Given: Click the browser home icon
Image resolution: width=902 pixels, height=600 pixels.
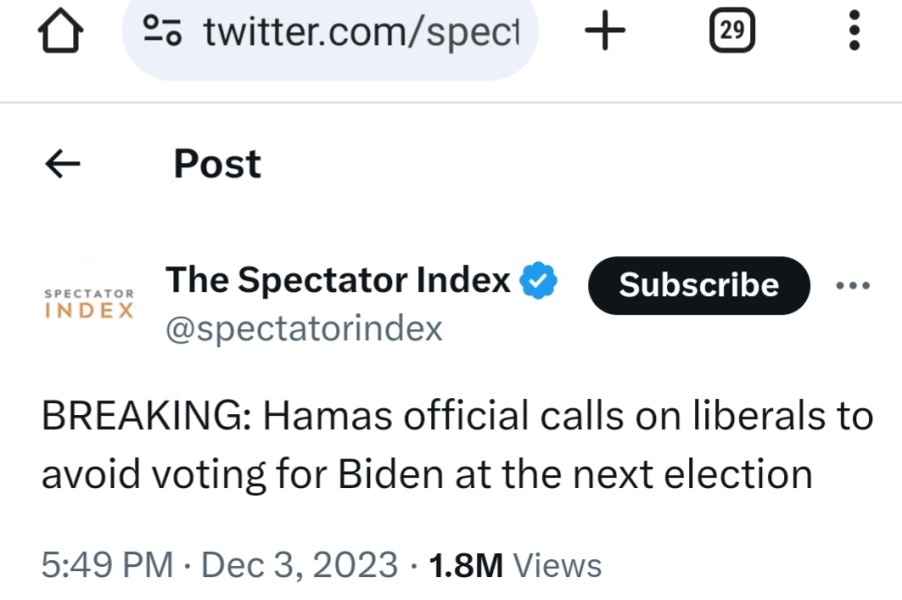Looking at the screenshot, I should click(x=62, y=30).
